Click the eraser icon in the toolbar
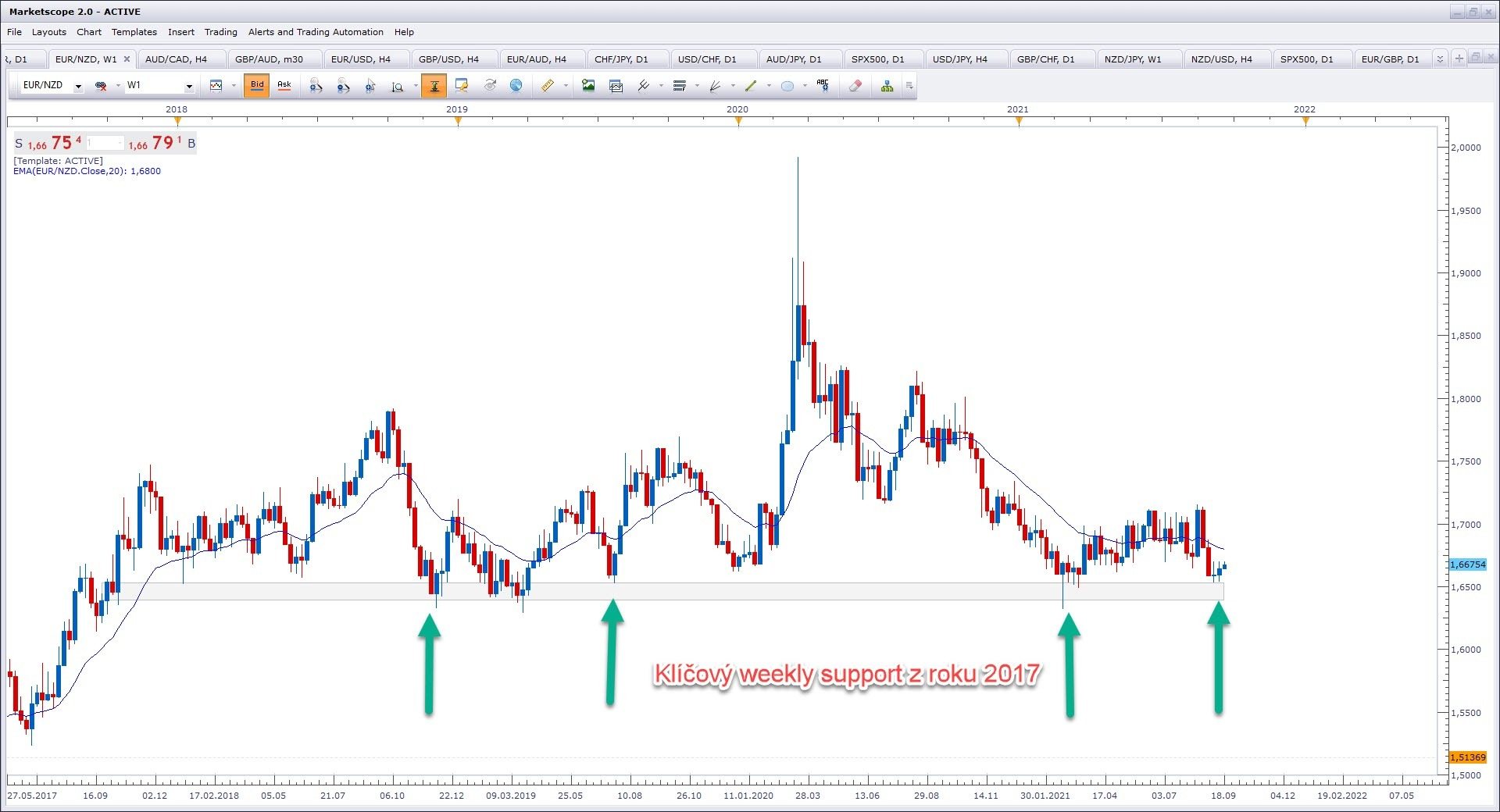The image size is (1500, 812). (855, 86)
